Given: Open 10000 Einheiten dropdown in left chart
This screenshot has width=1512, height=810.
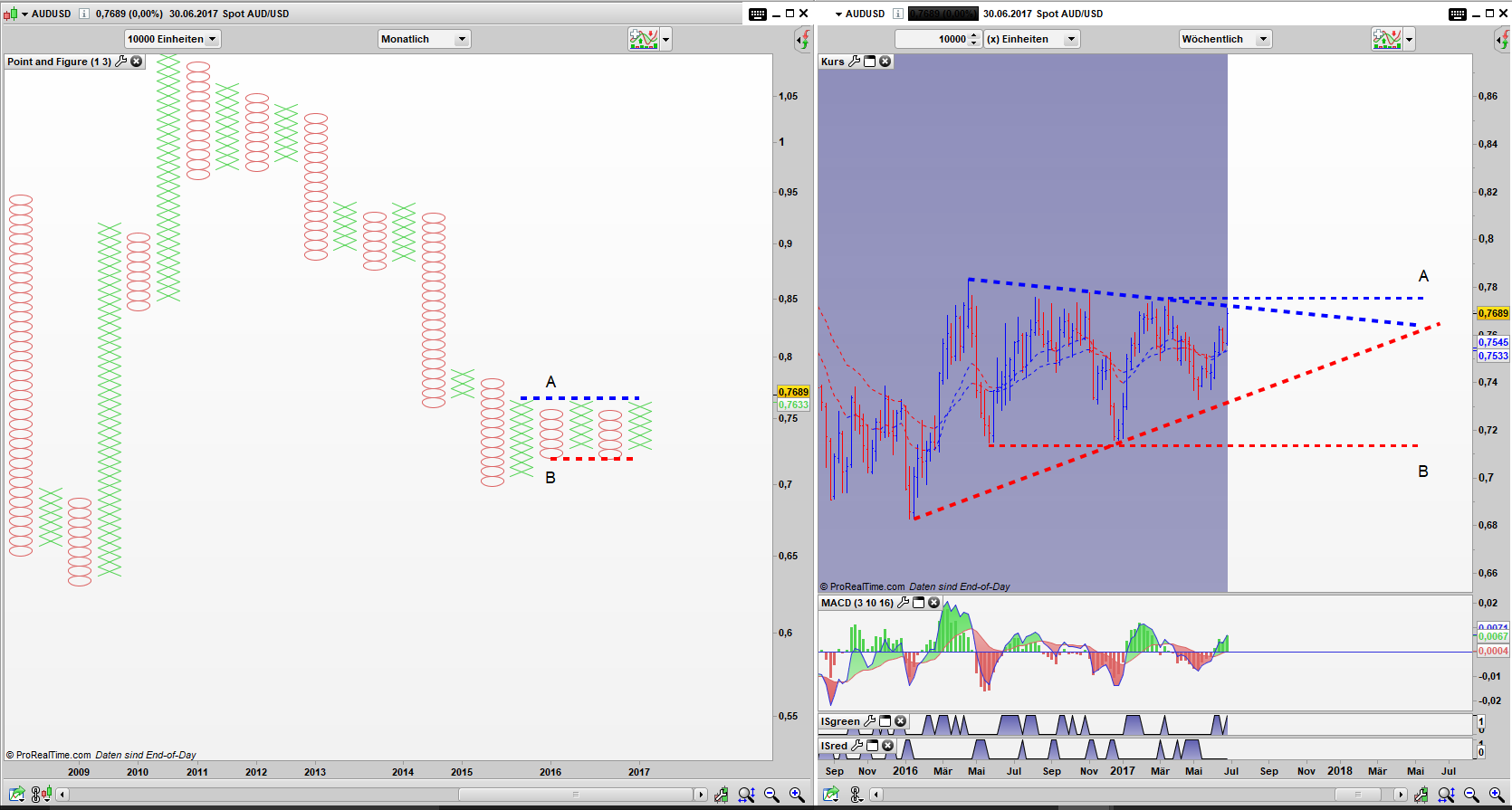Looking at the screenshot, I should tap(172, 39).
